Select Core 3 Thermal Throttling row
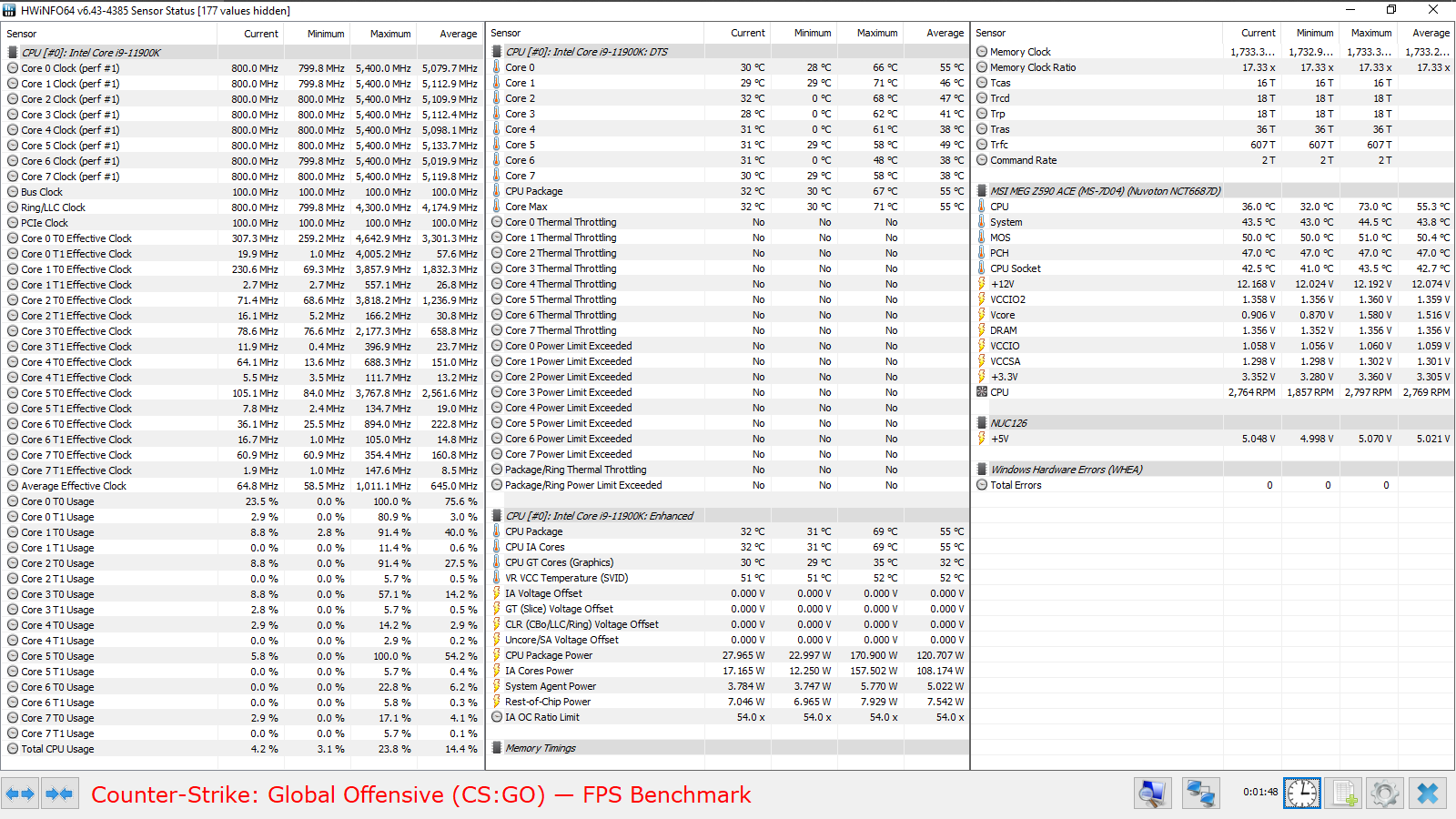Viewport: 1456px width, 819px height. click(728, 268)
